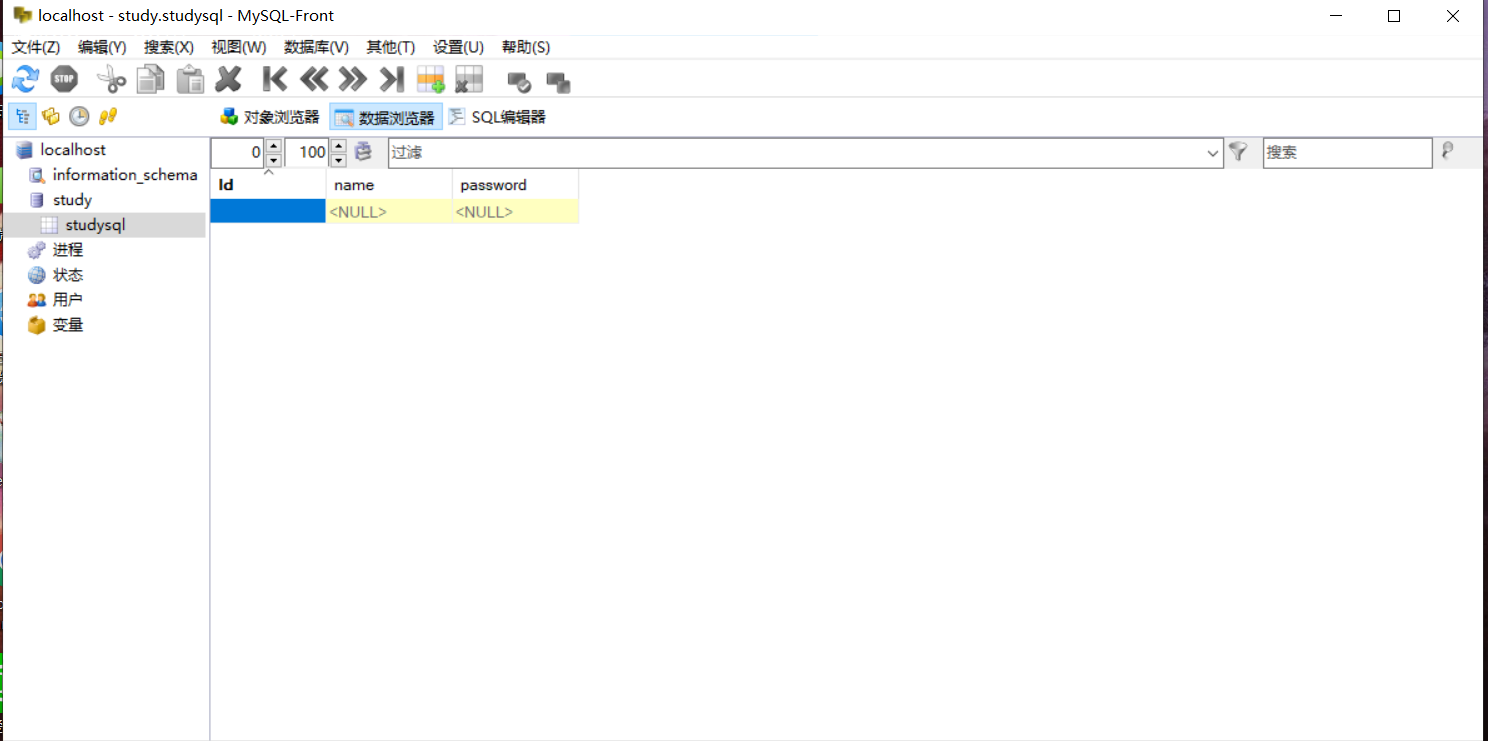Click the name column header
This screenshot has height=741, width=1488.
tap(389, 184)
